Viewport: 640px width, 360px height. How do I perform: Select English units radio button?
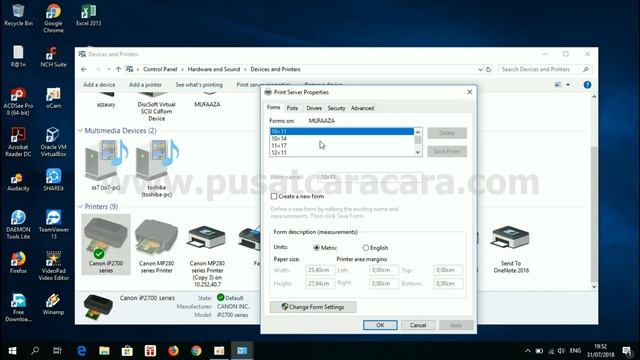(x=366, y=248)
